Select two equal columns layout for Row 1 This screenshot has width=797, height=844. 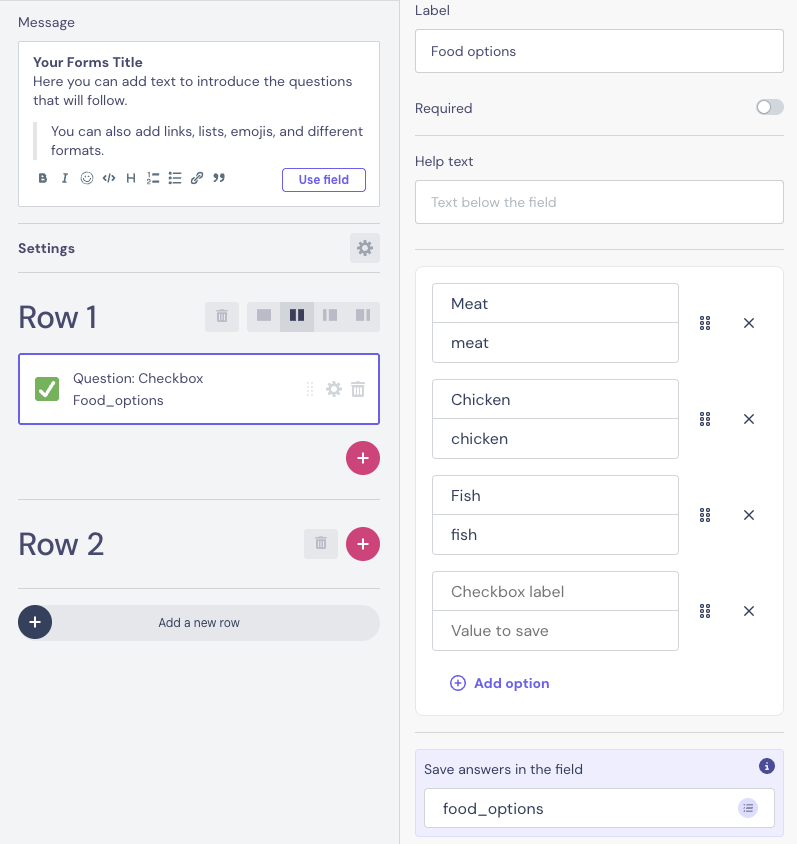coord(297,317)
